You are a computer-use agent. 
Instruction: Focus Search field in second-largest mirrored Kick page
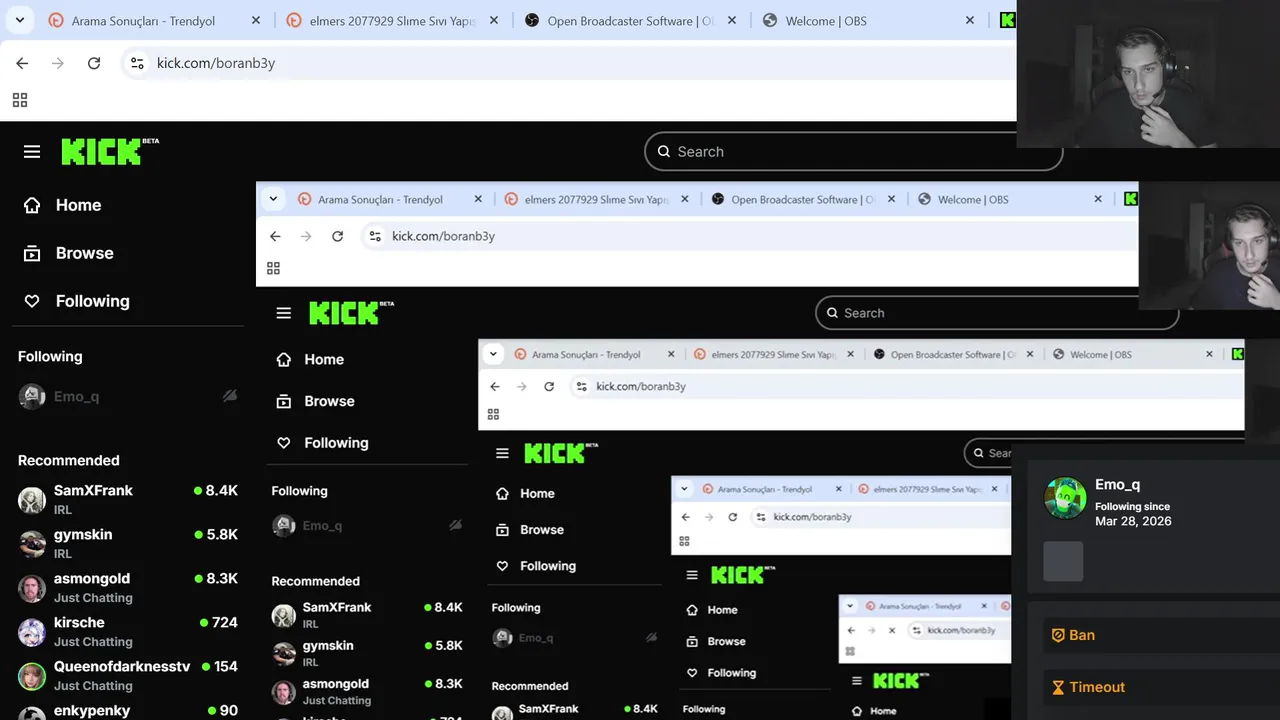tap(997, 313)
